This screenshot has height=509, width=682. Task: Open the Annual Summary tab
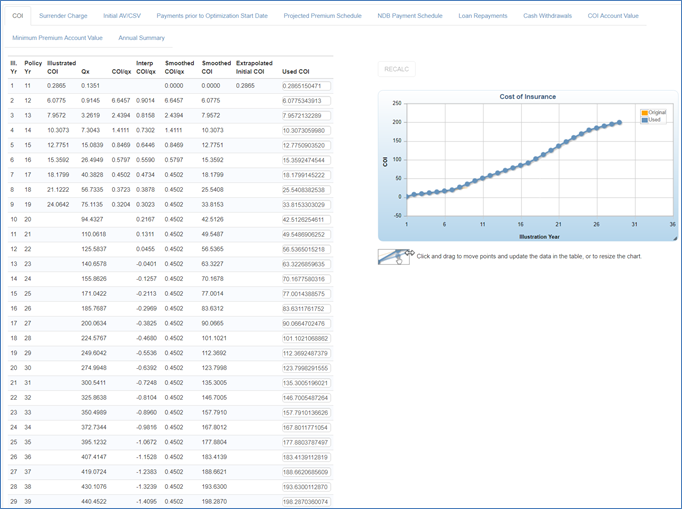[141, 38]
